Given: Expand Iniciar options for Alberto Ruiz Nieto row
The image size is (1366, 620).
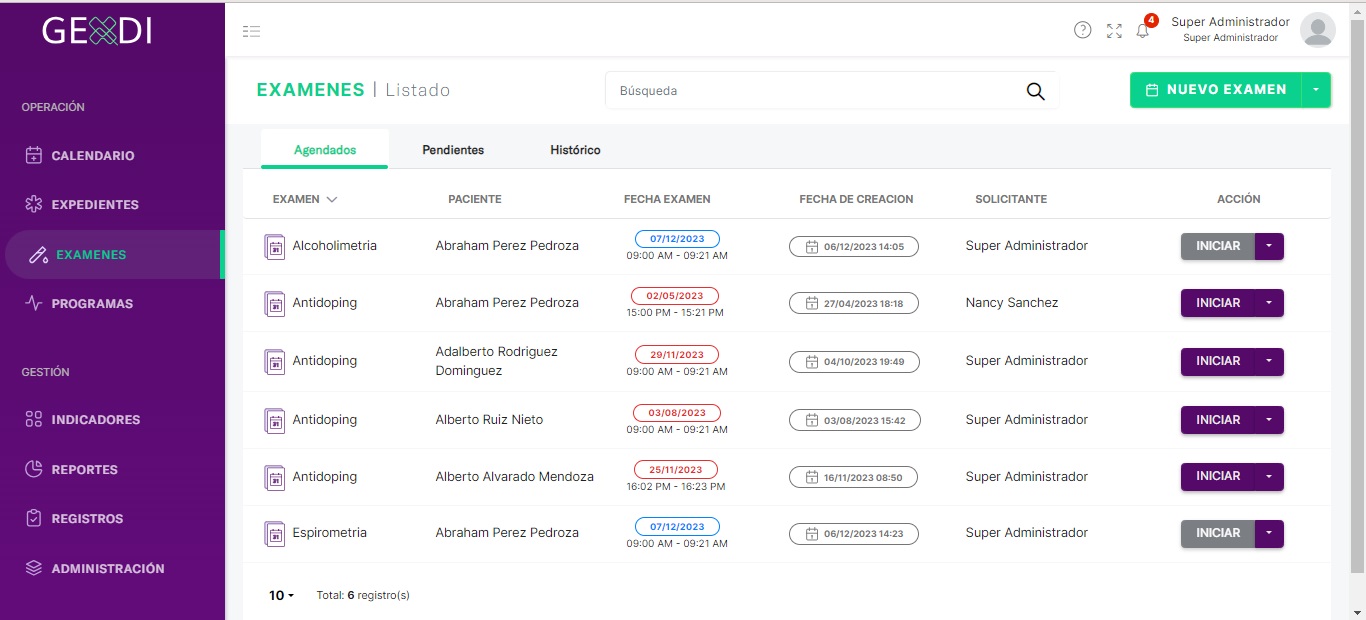Looking at the screenshot, I should coord(1269,420).
